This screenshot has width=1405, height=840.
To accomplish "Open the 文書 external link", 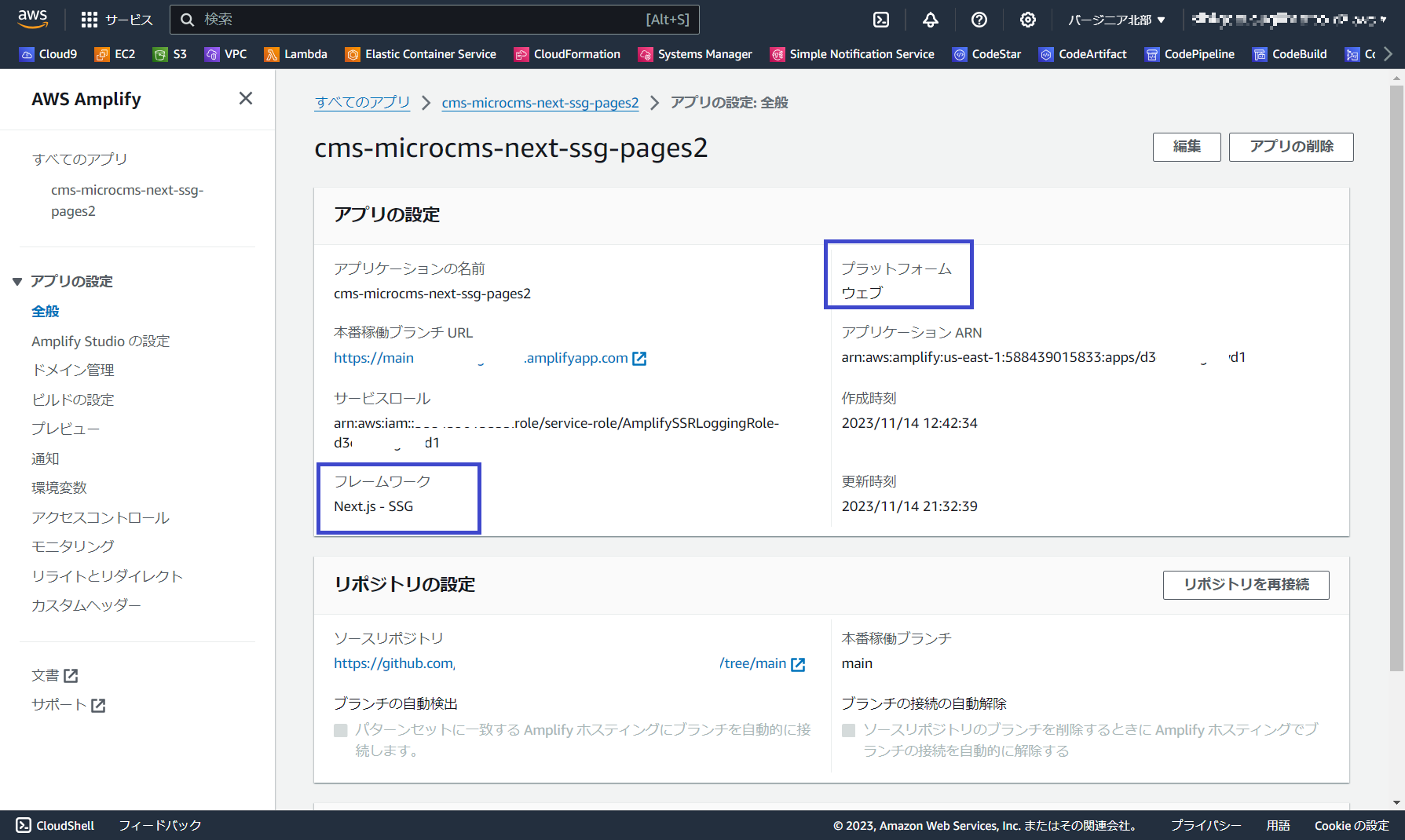I will click(55, 675).
